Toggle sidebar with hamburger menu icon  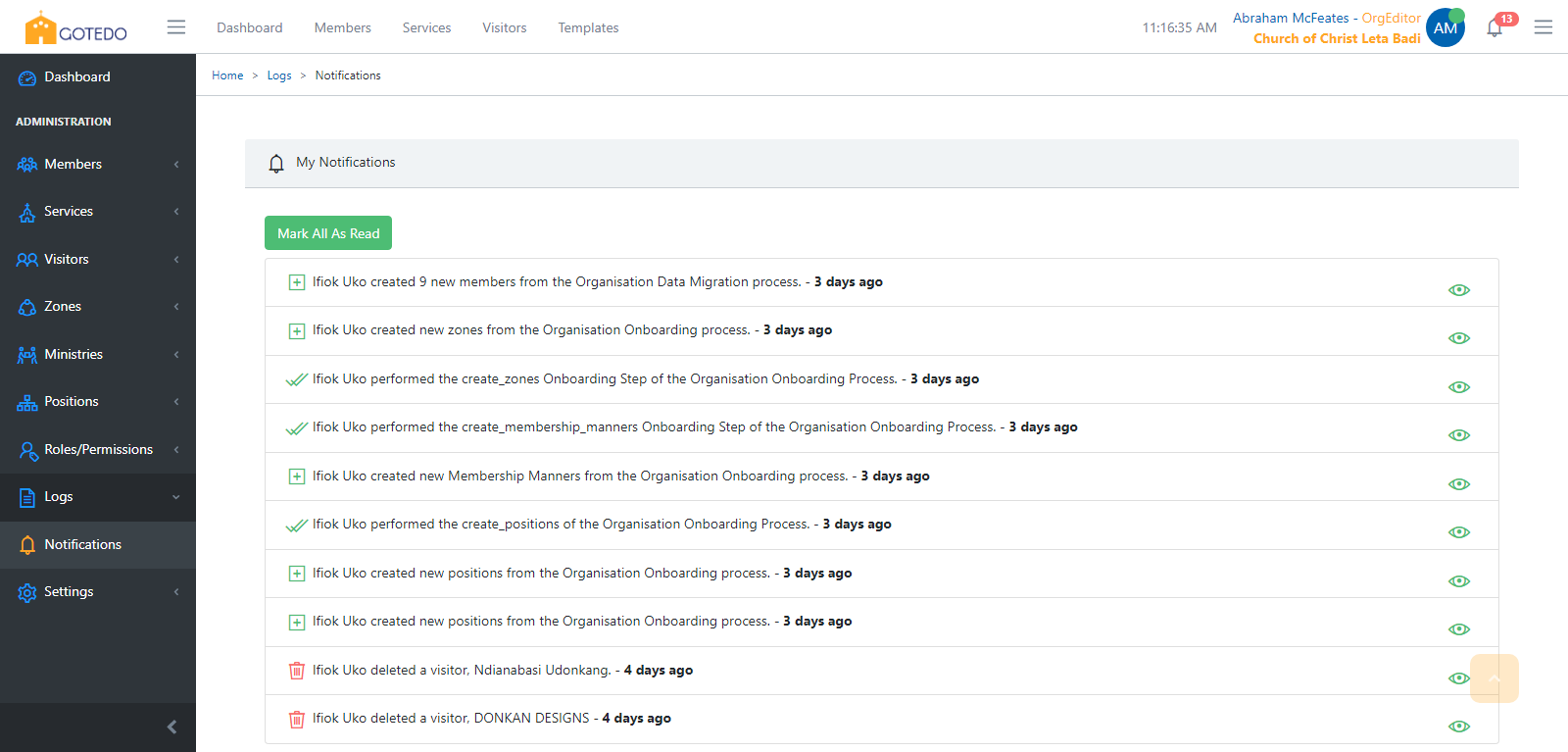click(x=176, y=27)
